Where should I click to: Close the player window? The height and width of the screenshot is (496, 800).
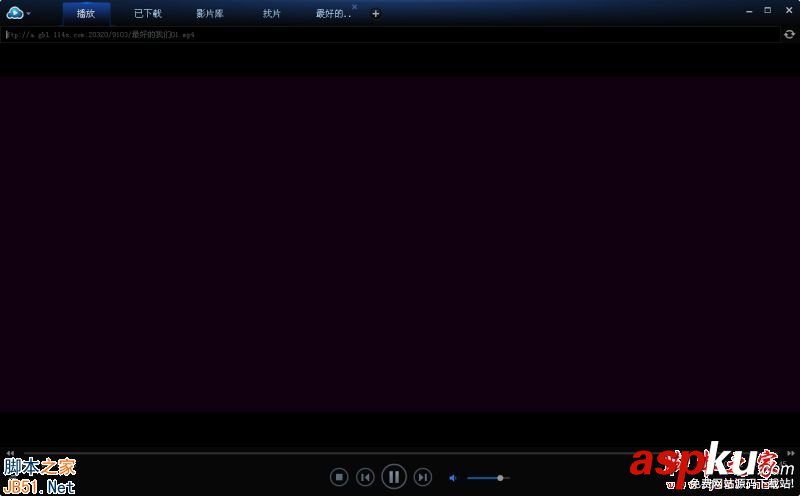point(789,10)
